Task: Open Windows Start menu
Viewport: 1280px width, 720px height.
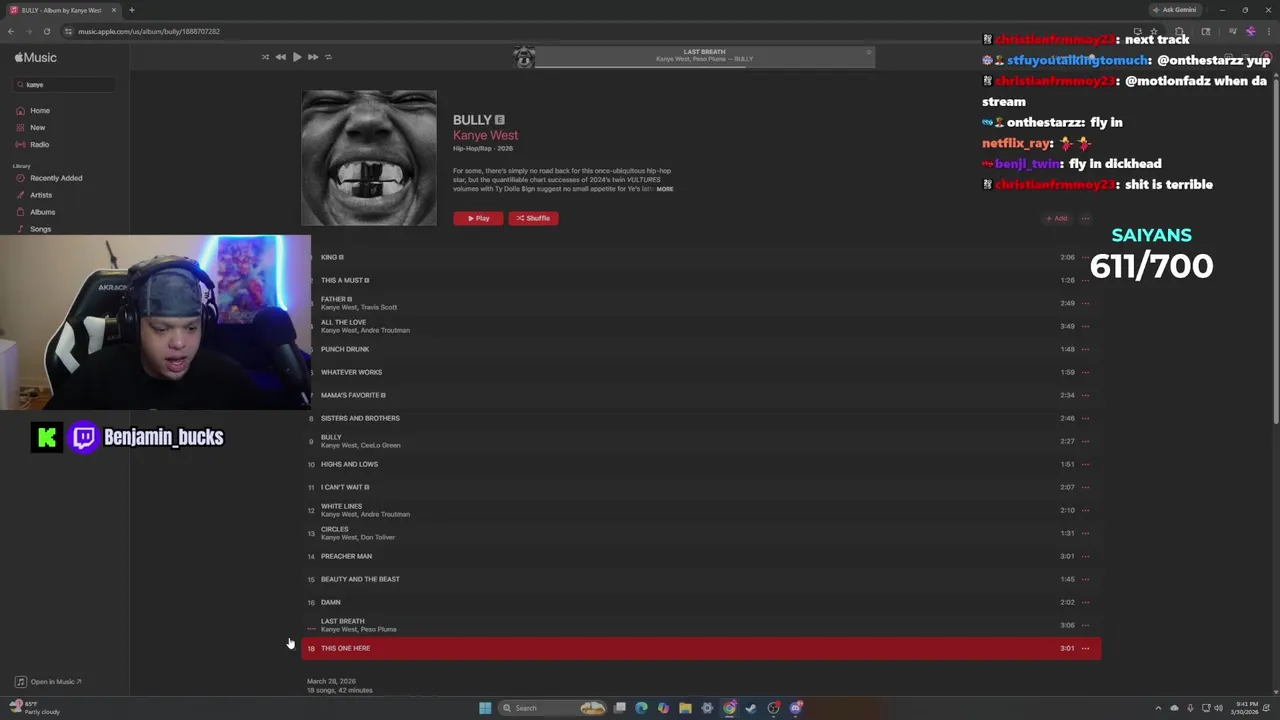Action: click(485, 708)
